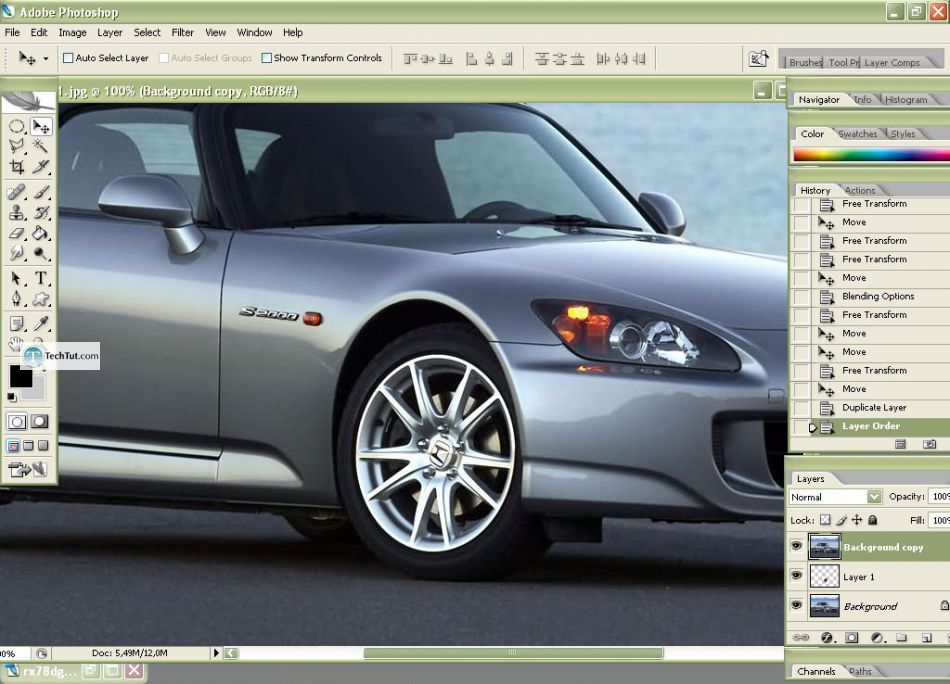Select the Eyedropper tool

[41, 324]
